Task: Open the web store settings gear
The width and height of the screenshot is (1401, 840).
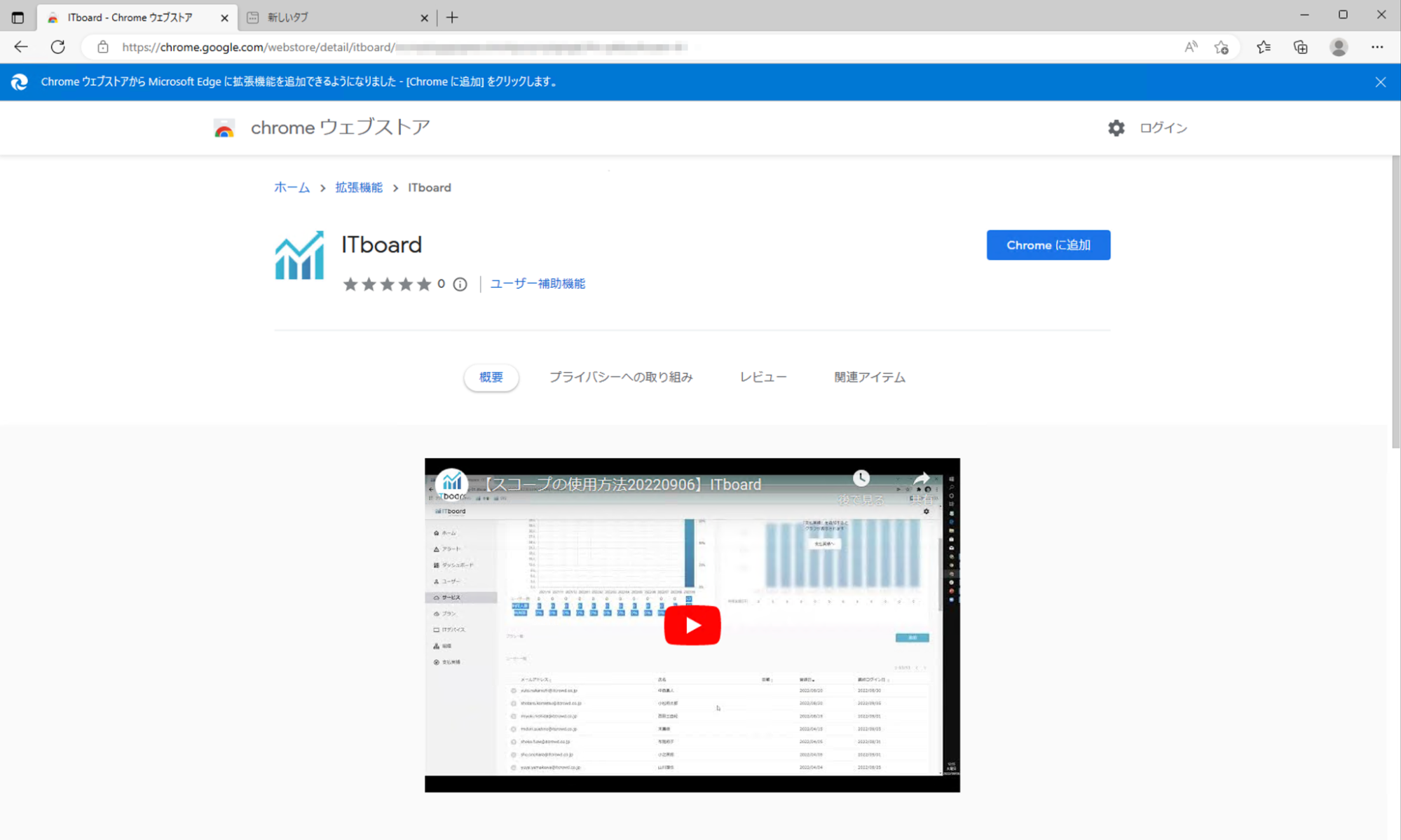Action: pos(1116,128)
